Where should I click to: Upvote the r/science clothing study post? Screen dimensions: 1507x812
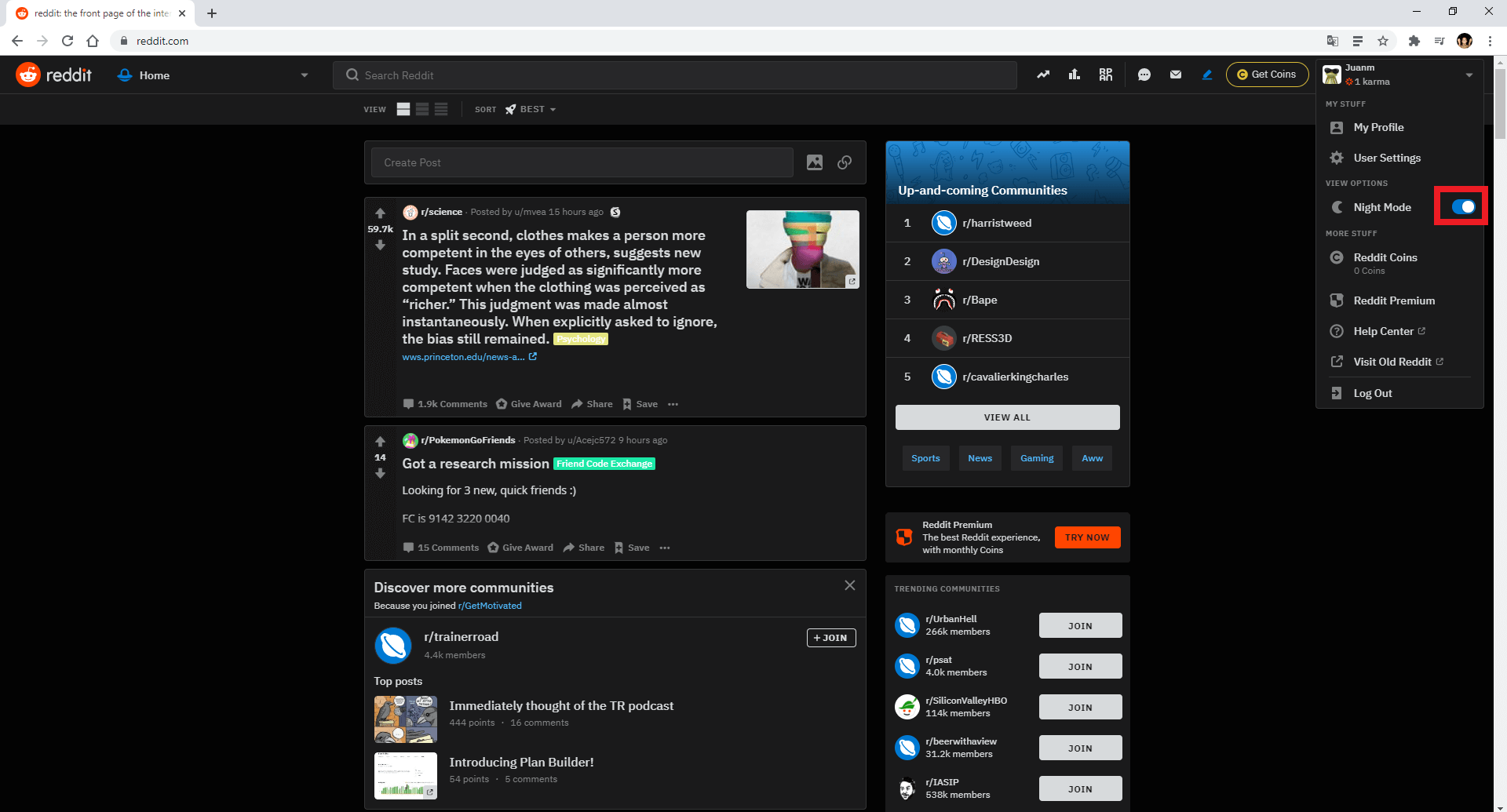[x=380, y=213]
